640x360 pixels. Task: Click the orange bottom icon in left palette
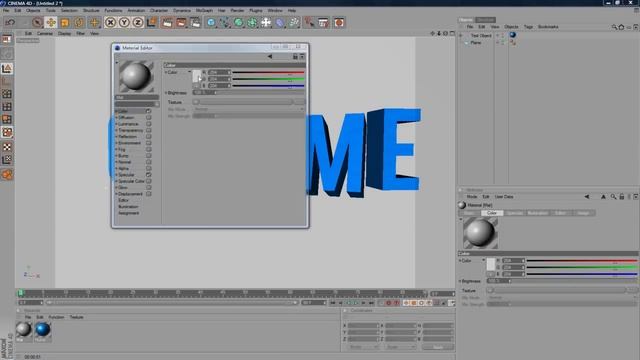click(7, 175)
